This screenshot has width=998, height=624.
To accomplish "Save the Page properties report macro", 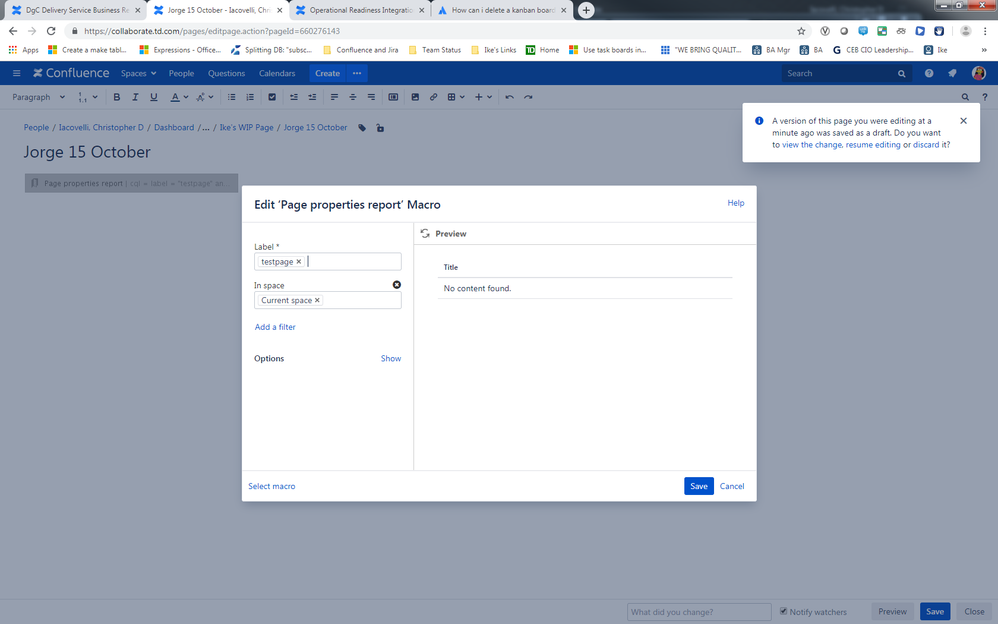I will [699, 486].
